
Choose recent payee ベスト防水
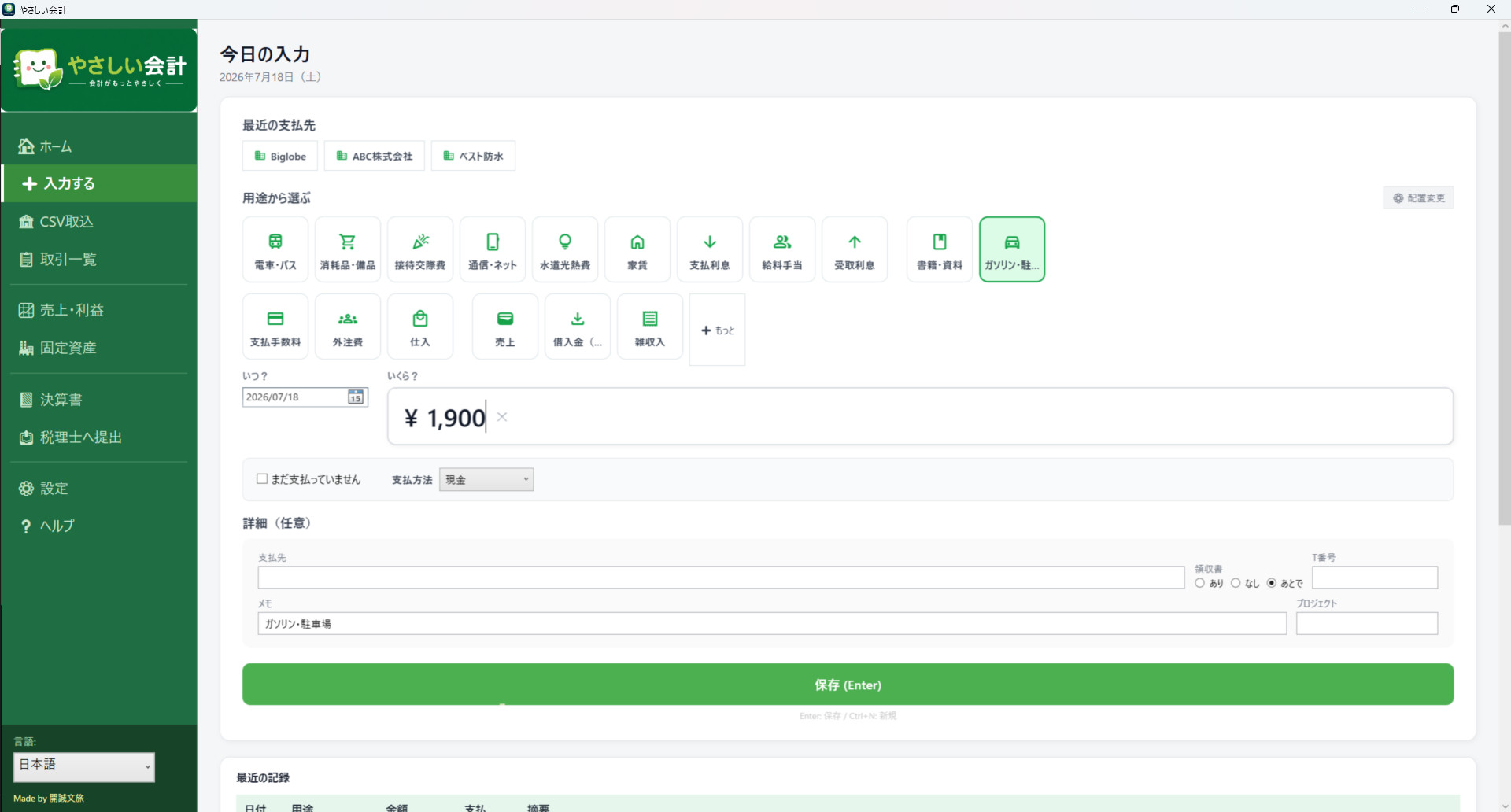[x=473, y=157]
